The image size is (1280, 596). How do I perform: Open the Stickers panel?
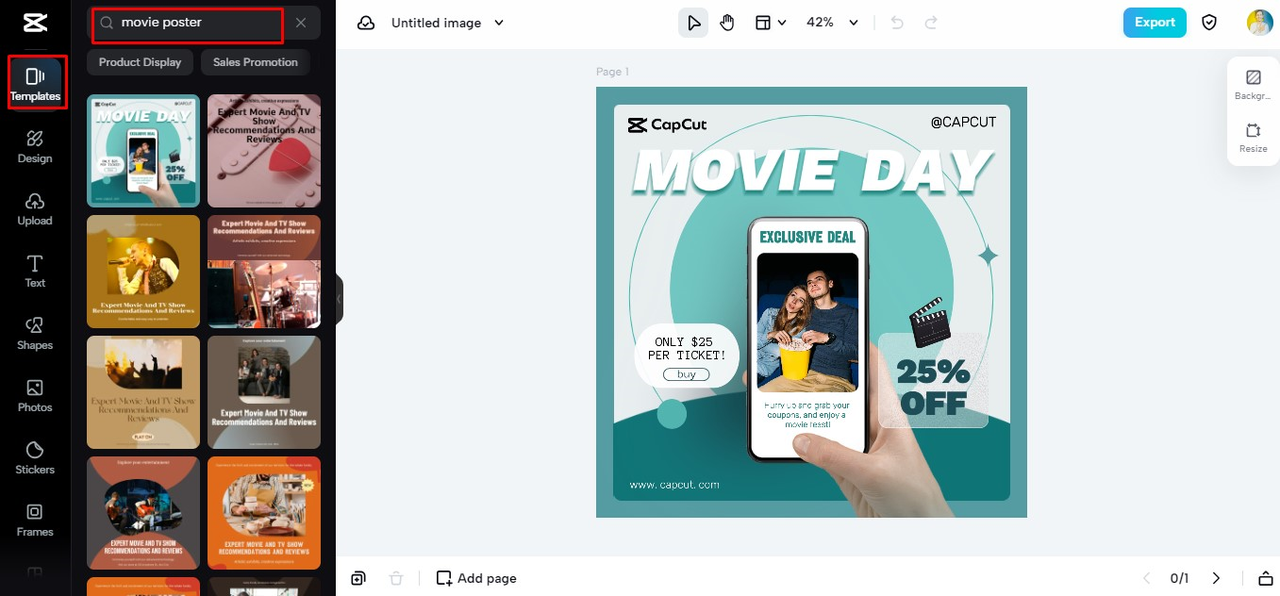click(x=35, y=457)
